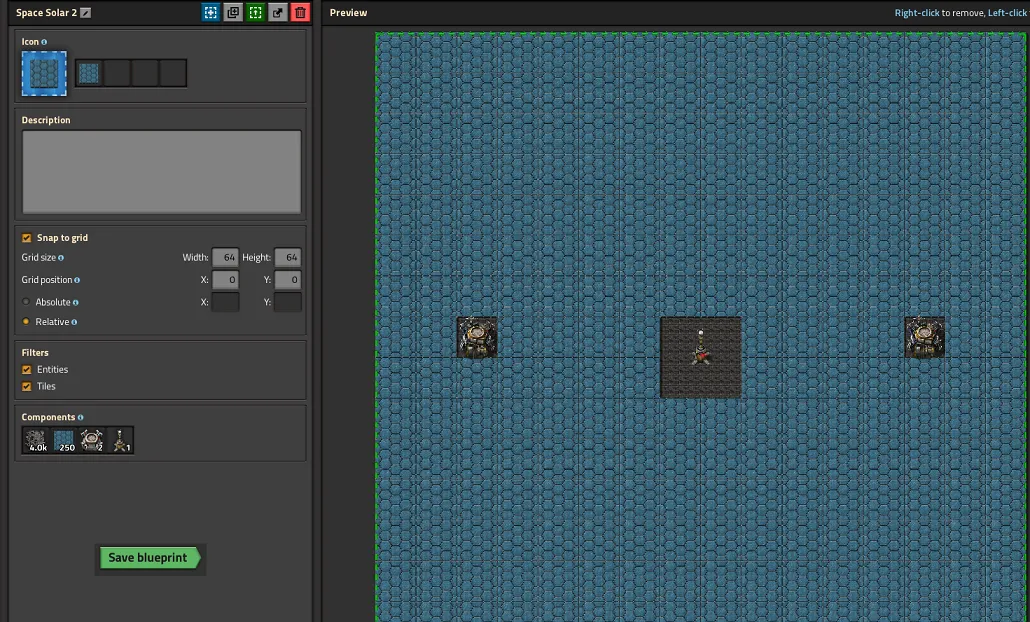Click the Grid position X field

pyautogui.click(x=225, y=280)
